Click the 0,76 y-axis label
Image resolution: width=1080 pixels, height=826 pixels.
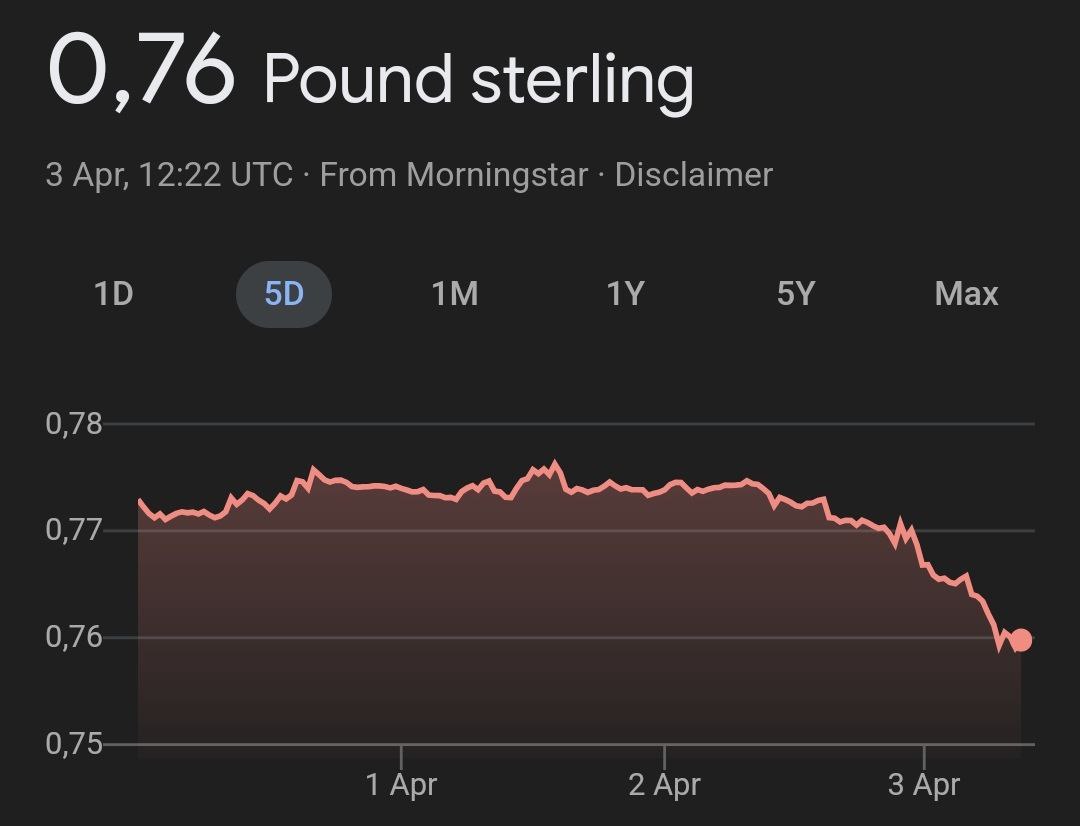point(74,637)
